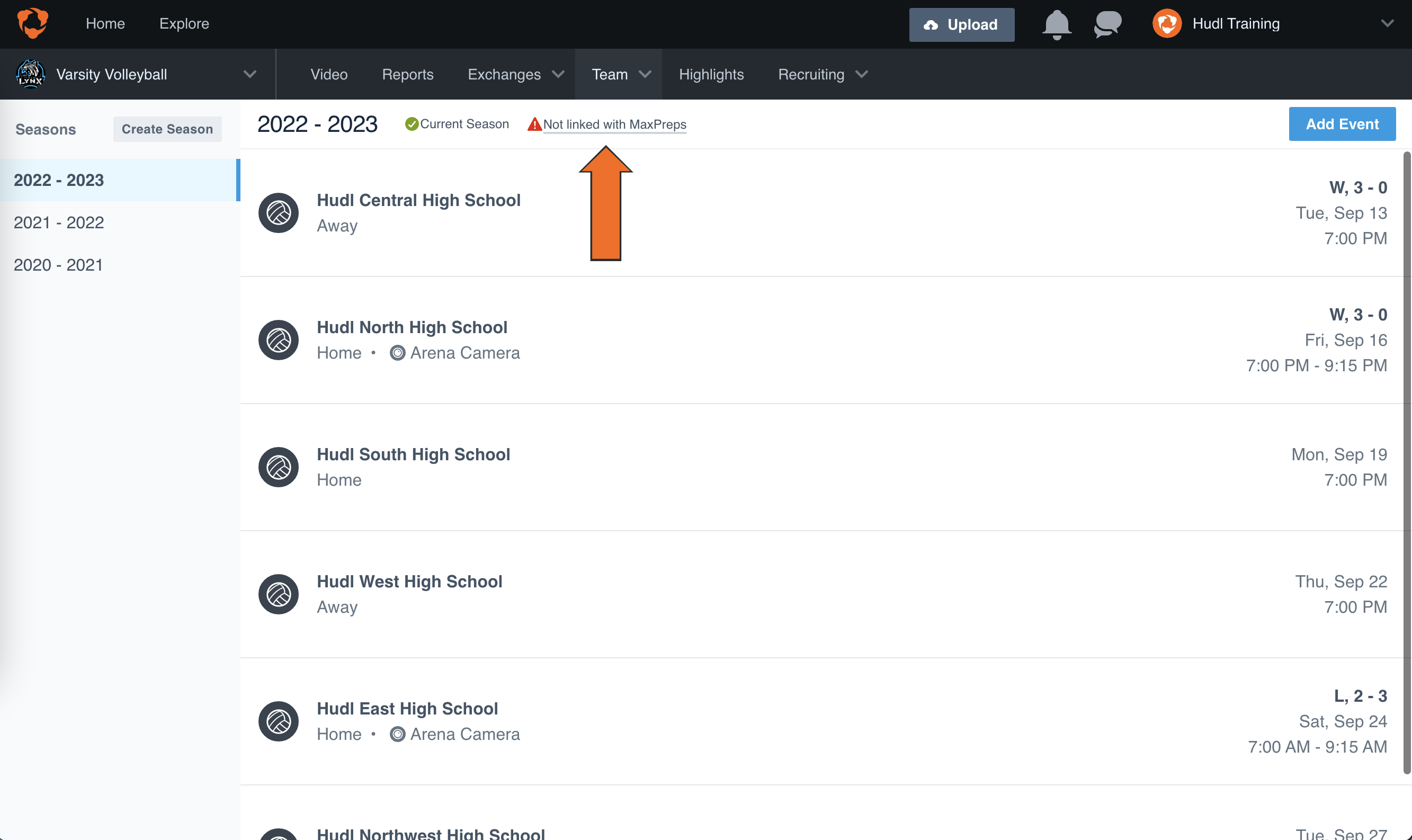Click Arena Camera icon on Hudl North row

(398, 353)
